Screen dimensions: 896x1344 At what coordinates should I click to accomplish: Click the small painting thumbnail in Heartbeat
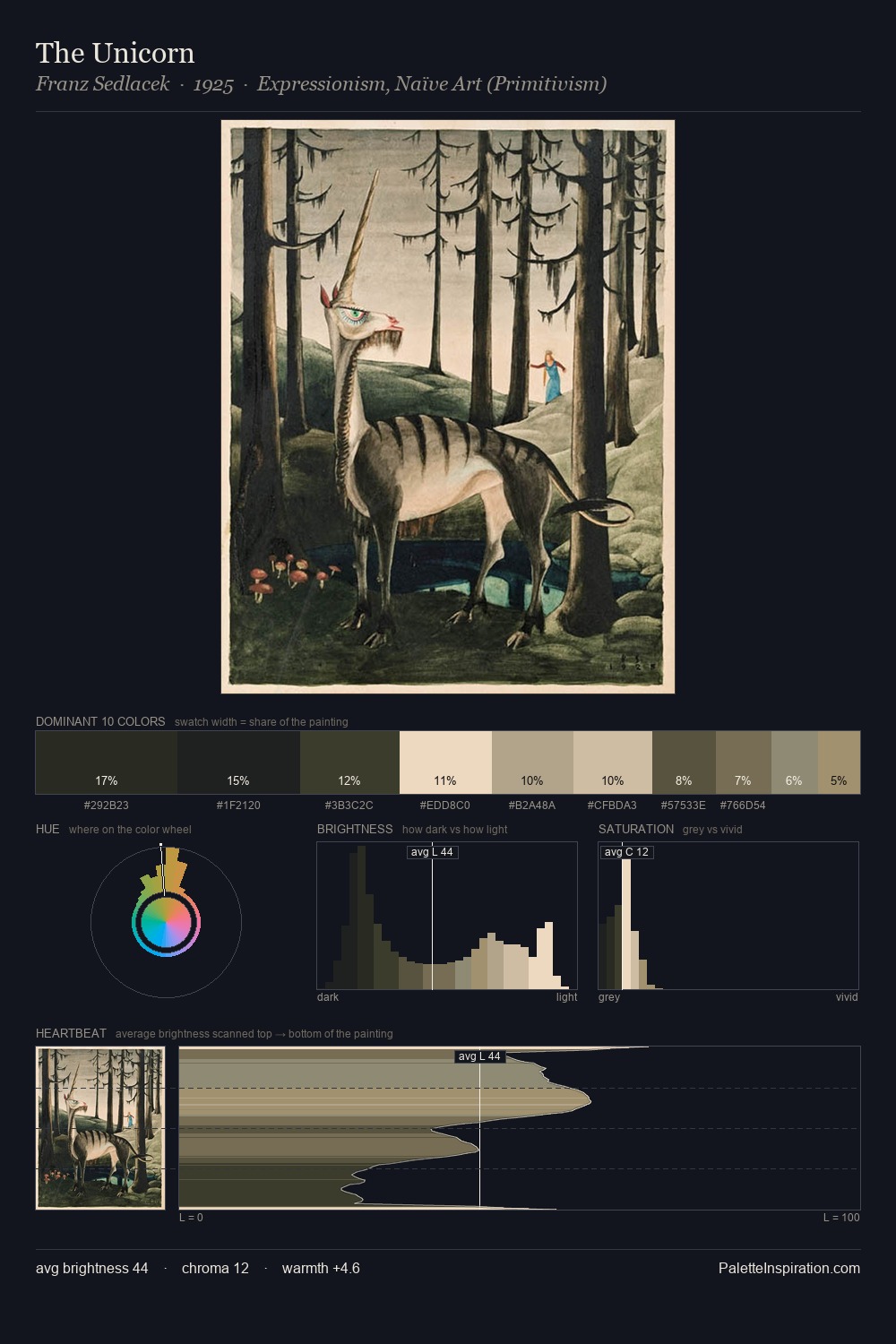click(100, 1128)
